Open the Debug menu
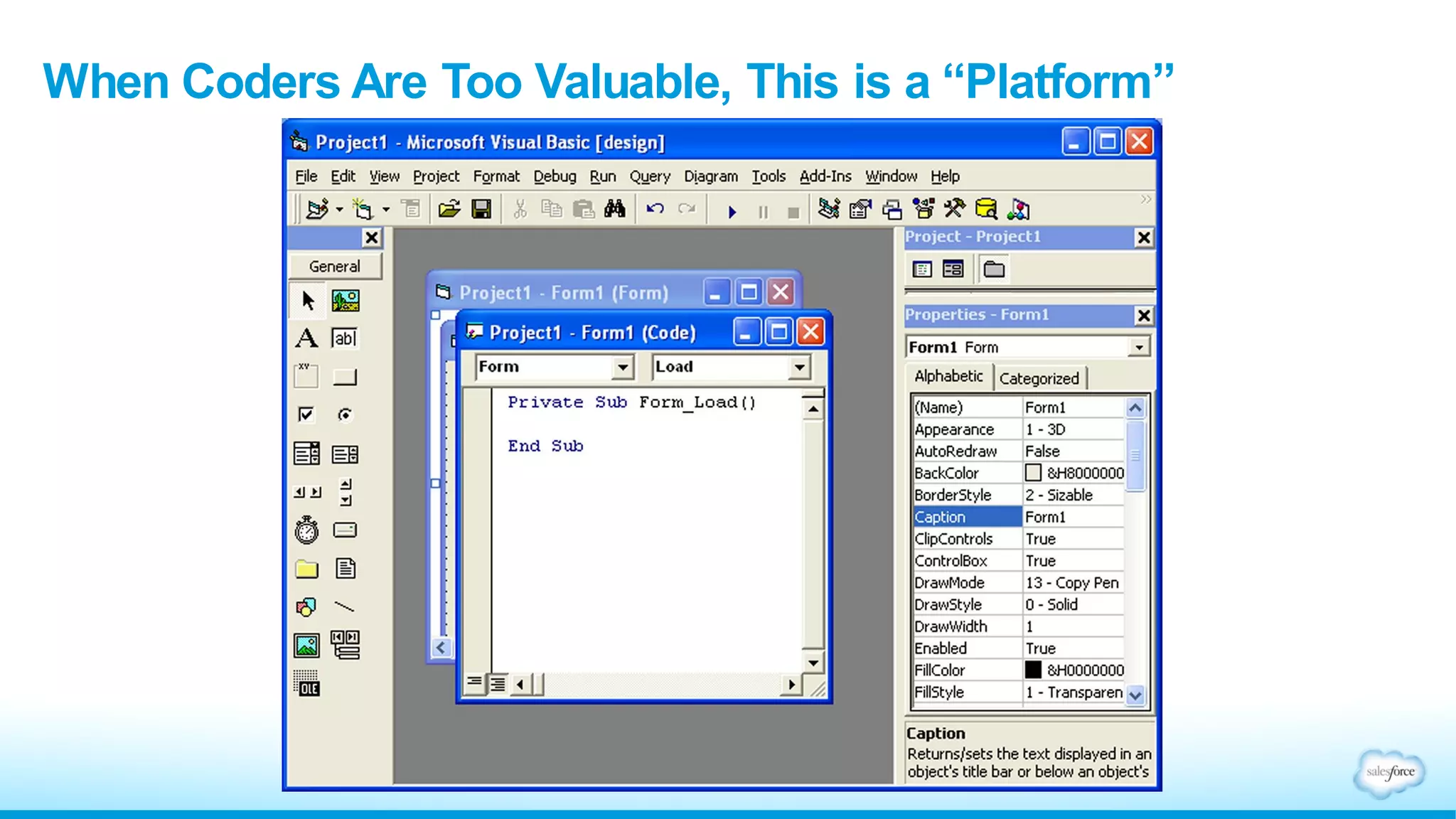Viewport: 1456px width, 819px height. [x=555, y=176]
